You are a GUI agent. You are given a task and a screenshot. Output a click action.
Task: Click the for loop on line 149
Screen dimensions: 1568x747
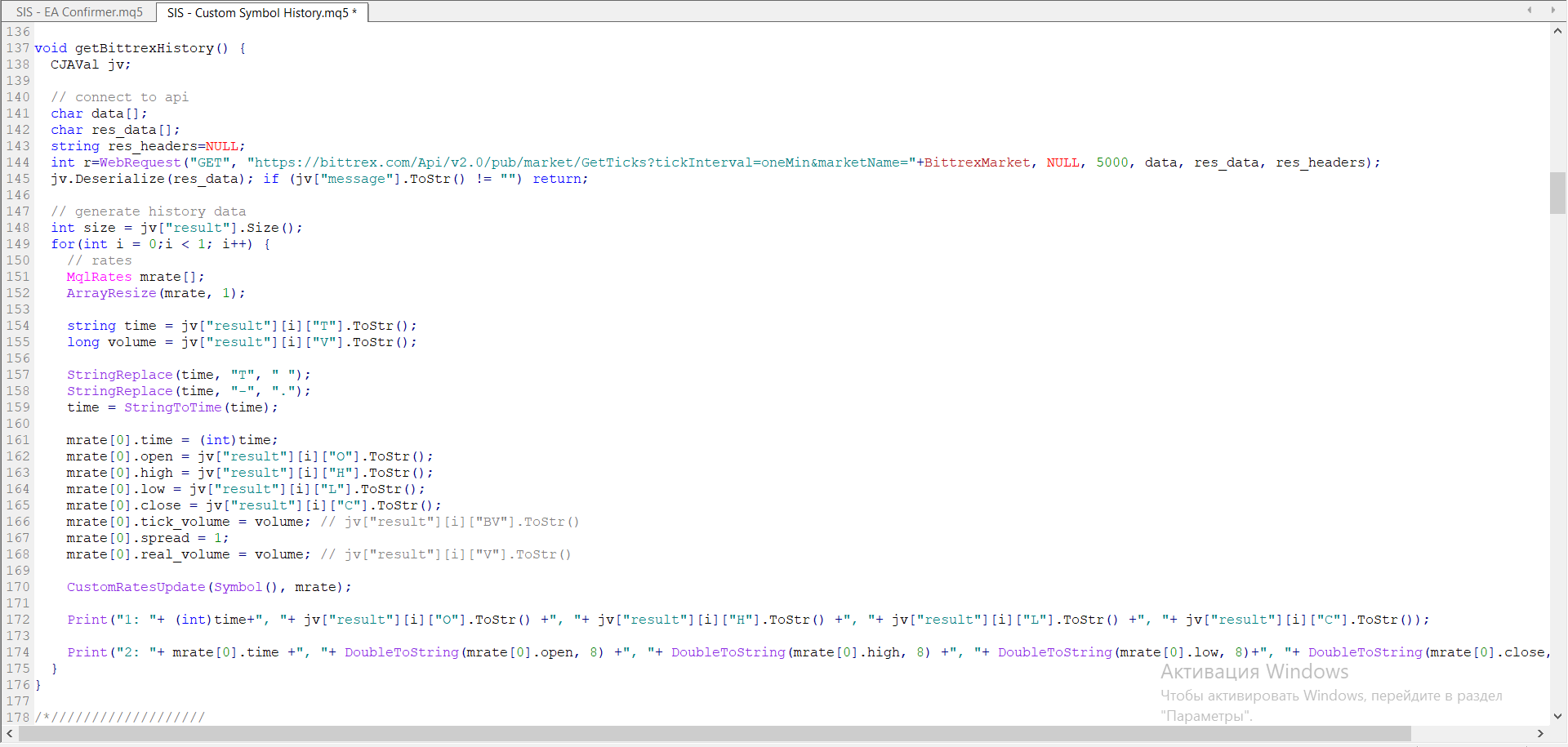click(x=160, y=244)
